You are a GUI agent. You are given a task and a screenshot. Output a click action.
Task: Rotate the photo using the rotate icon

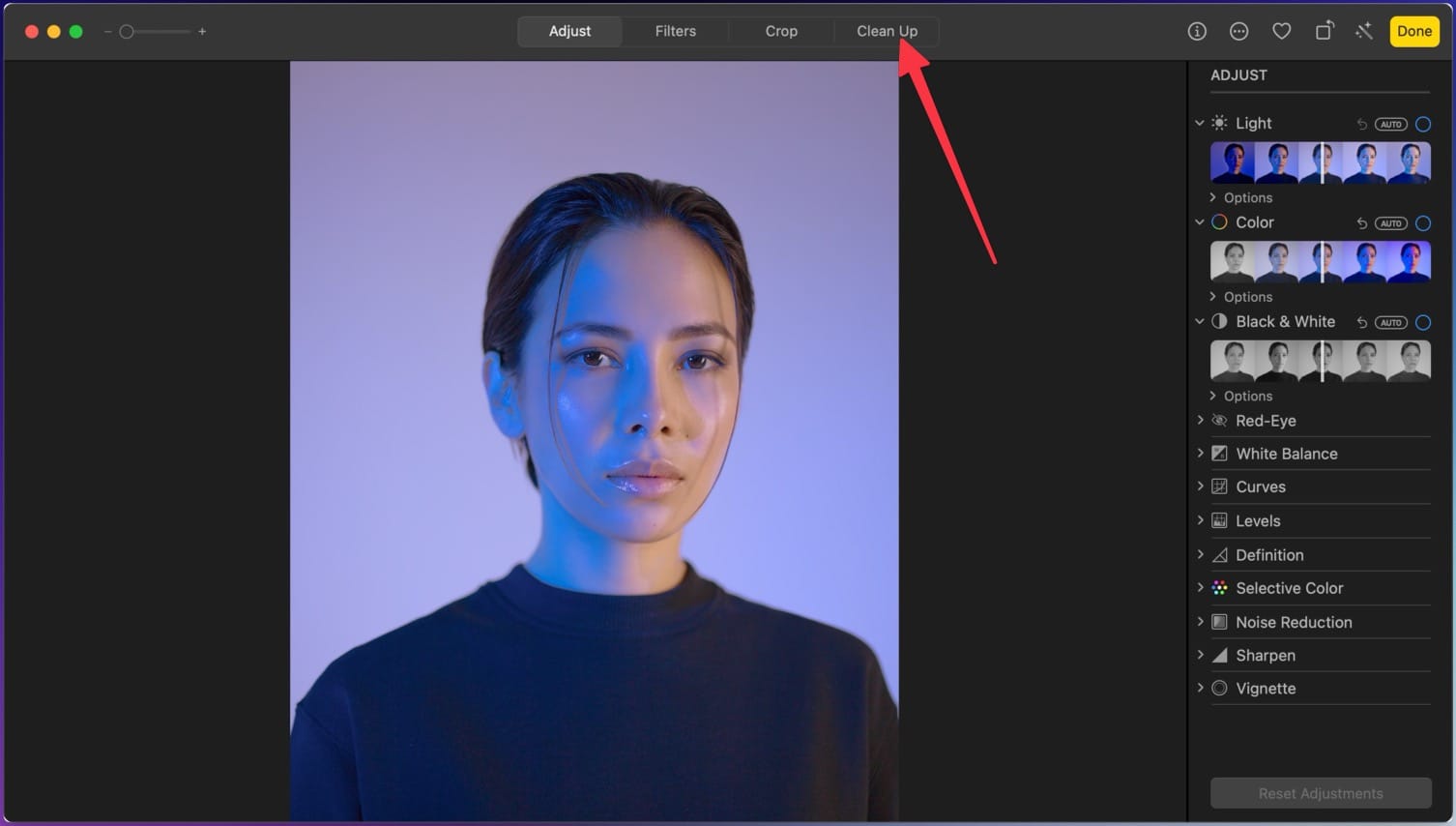pyautogui.click(x=1324, y=31)
